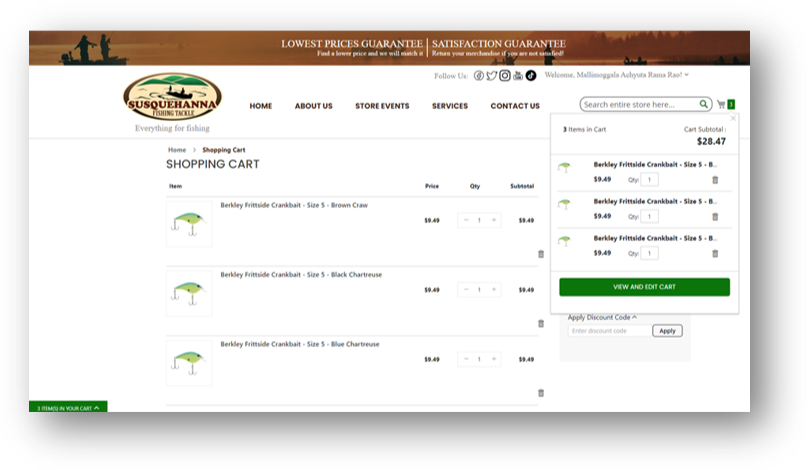808x470 pixels.
Task: Remove the first mini-cart item via trash icon
Action: point(715,180)
